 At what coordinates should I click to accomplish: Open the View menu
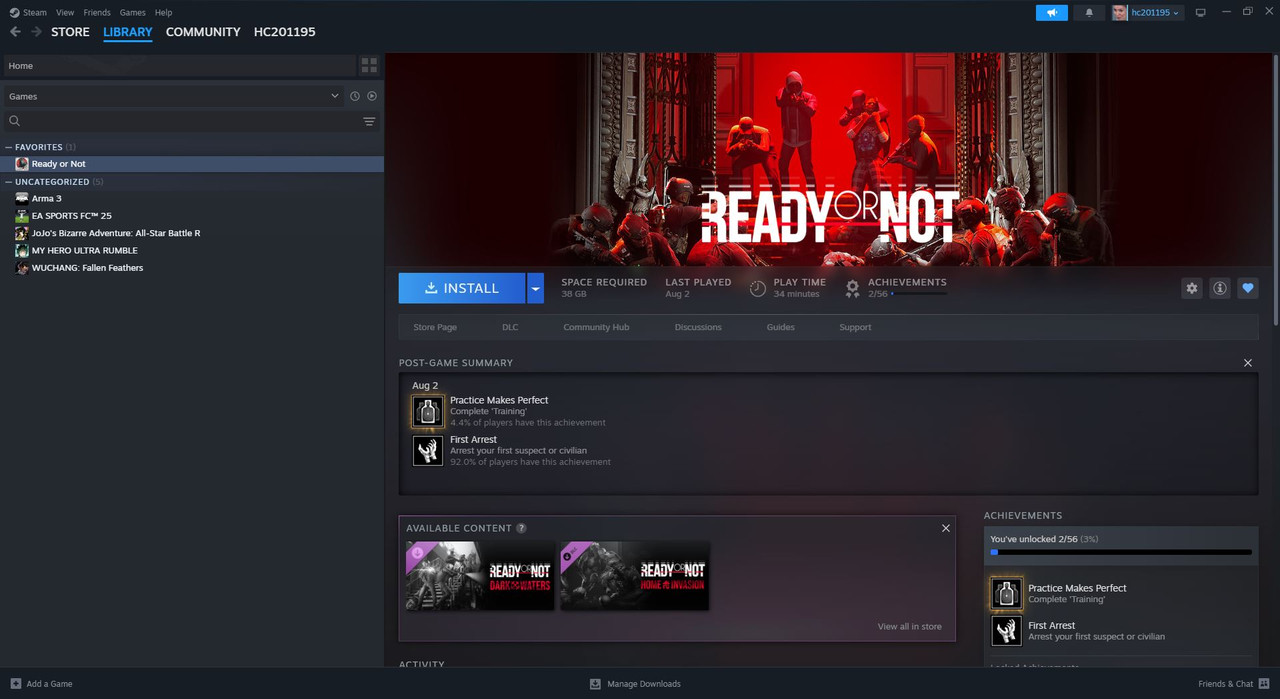65,12
